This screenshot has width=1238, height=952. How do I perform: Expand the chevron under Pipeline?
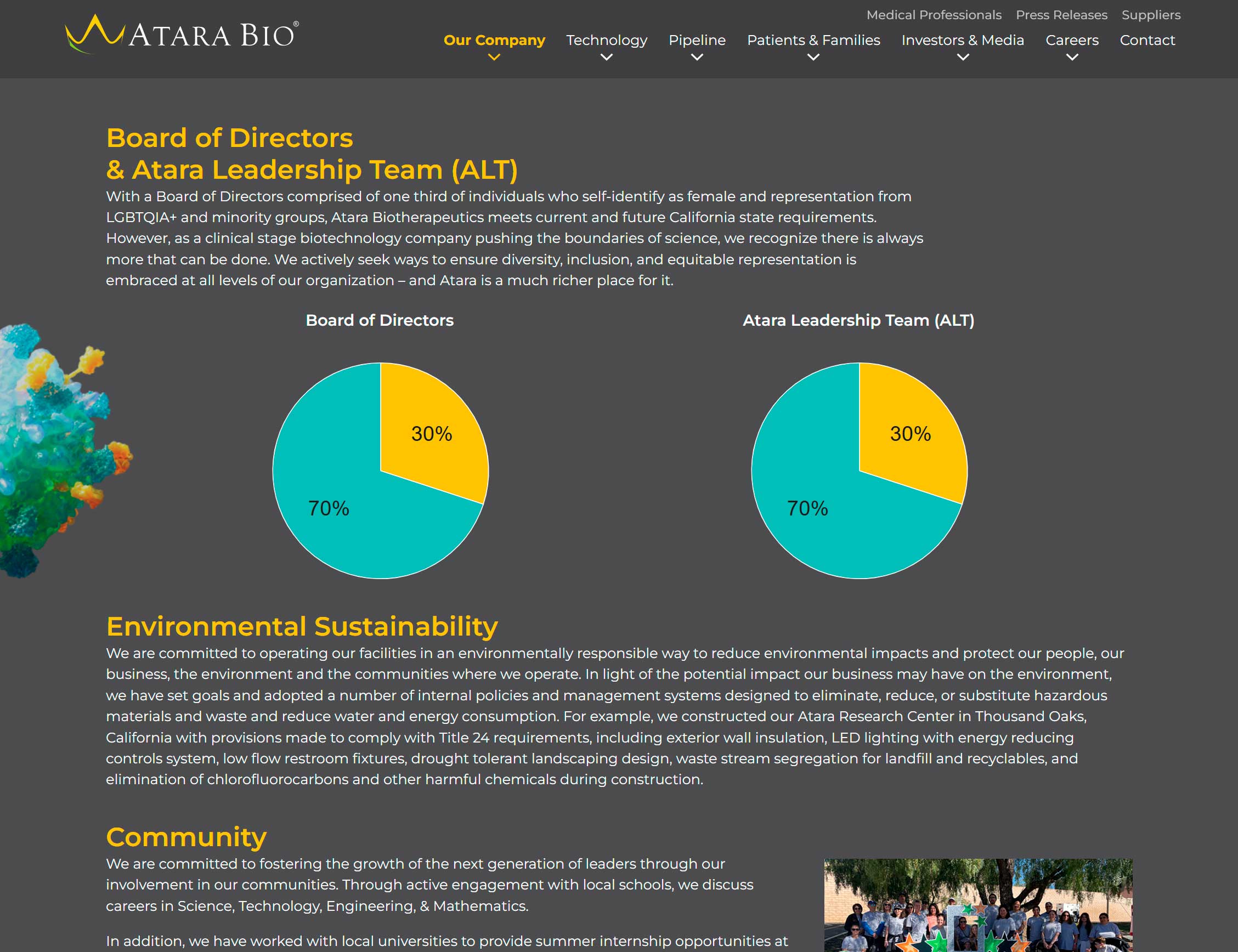pos(697,57)
